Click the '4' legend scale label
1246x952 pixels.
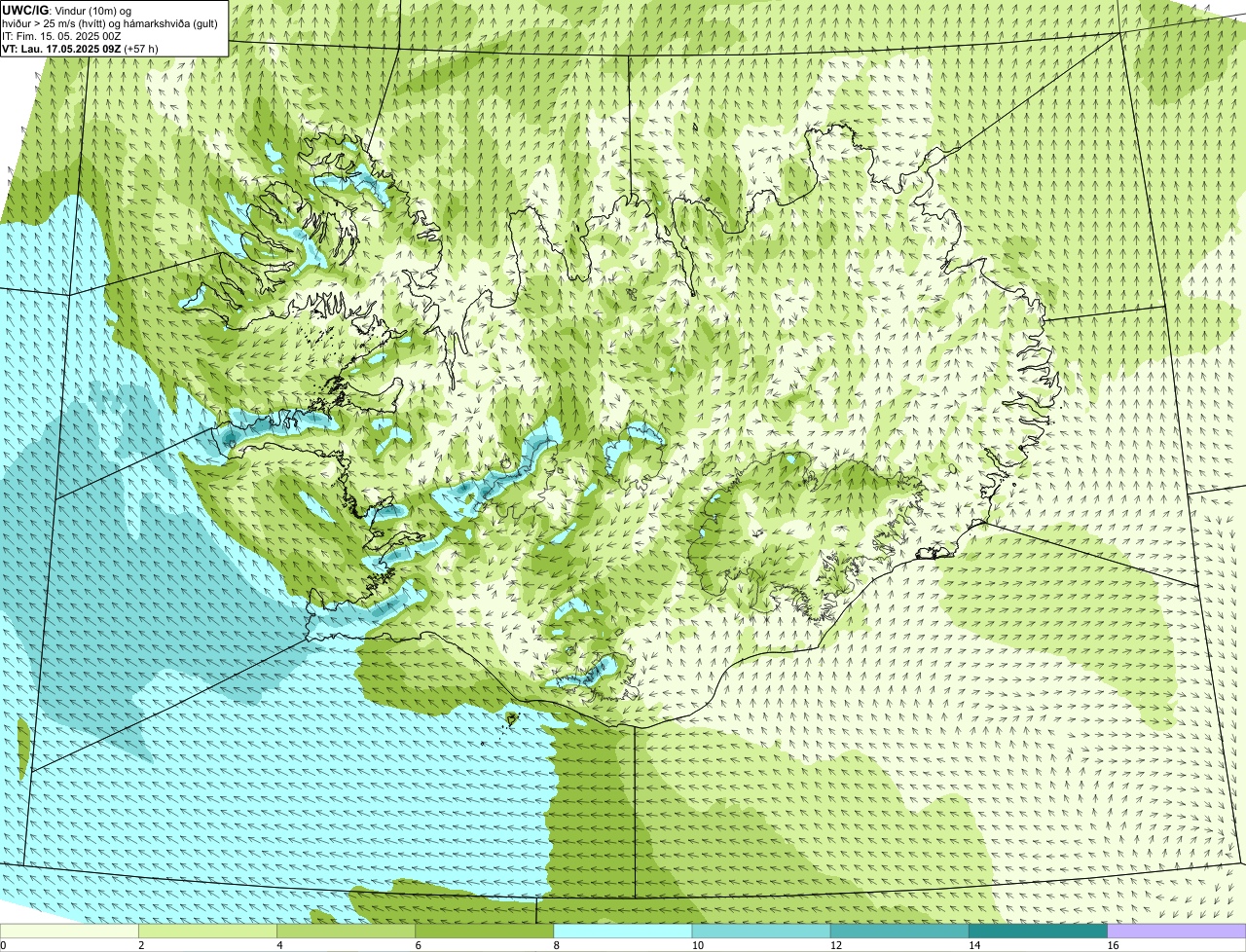[279, 945]
